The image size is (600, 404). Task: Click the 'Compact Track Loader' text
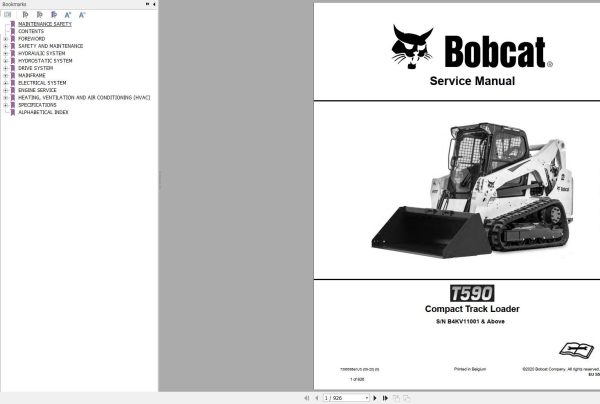[472, 309]
